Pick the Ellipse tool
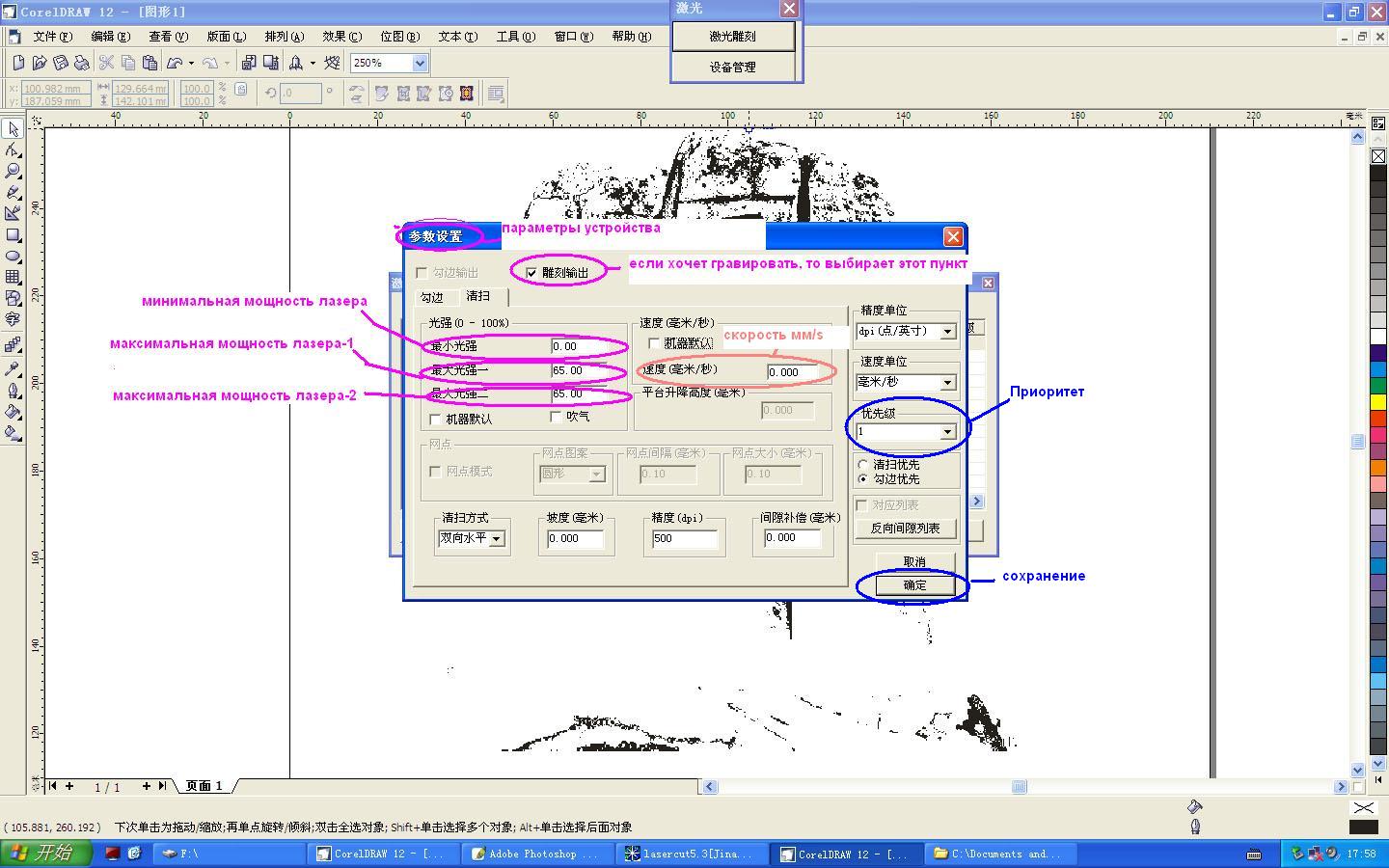Viewport: 1389px width, 868px height. click(13, 257)
